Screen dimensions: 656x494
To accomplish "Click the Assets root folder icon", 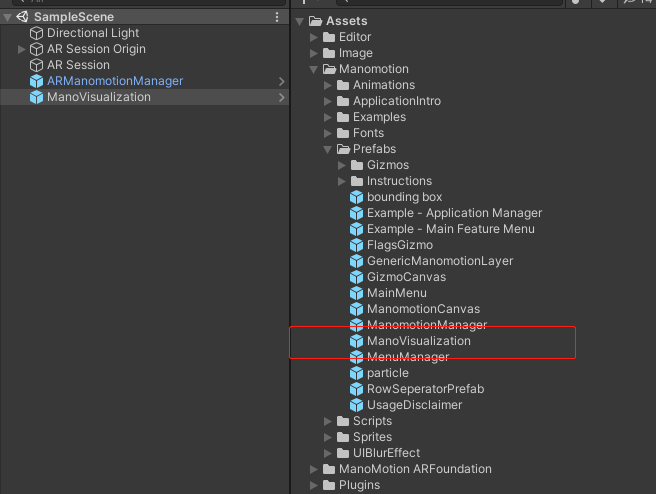I will coord(315,21).
